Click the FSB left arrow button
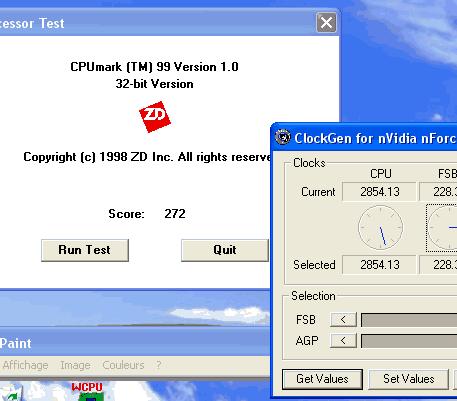 pos(343,320)
